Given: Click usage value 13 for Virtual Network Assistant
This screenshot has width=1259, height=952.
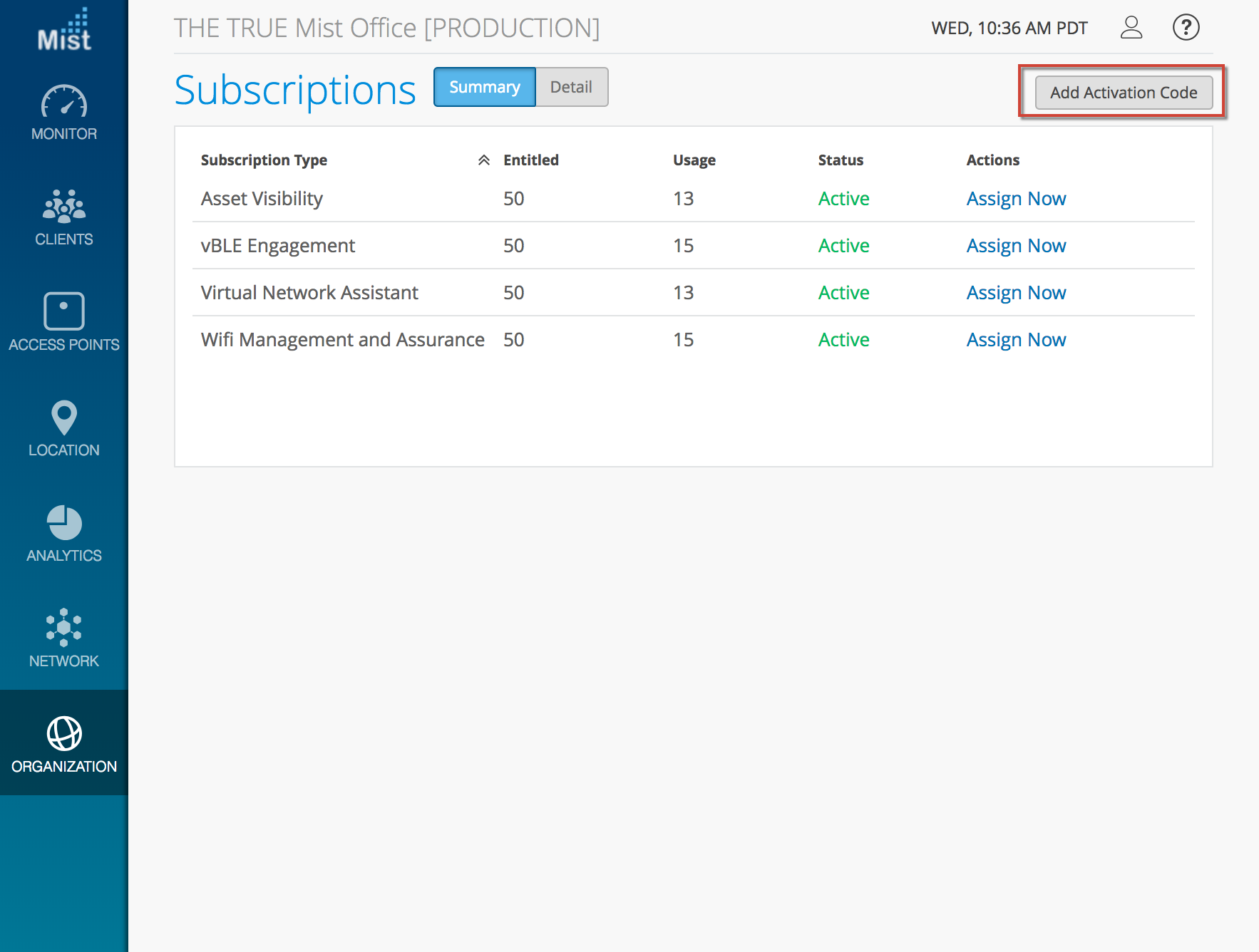Looking at the screenshot, I should (x=684, y=293).
